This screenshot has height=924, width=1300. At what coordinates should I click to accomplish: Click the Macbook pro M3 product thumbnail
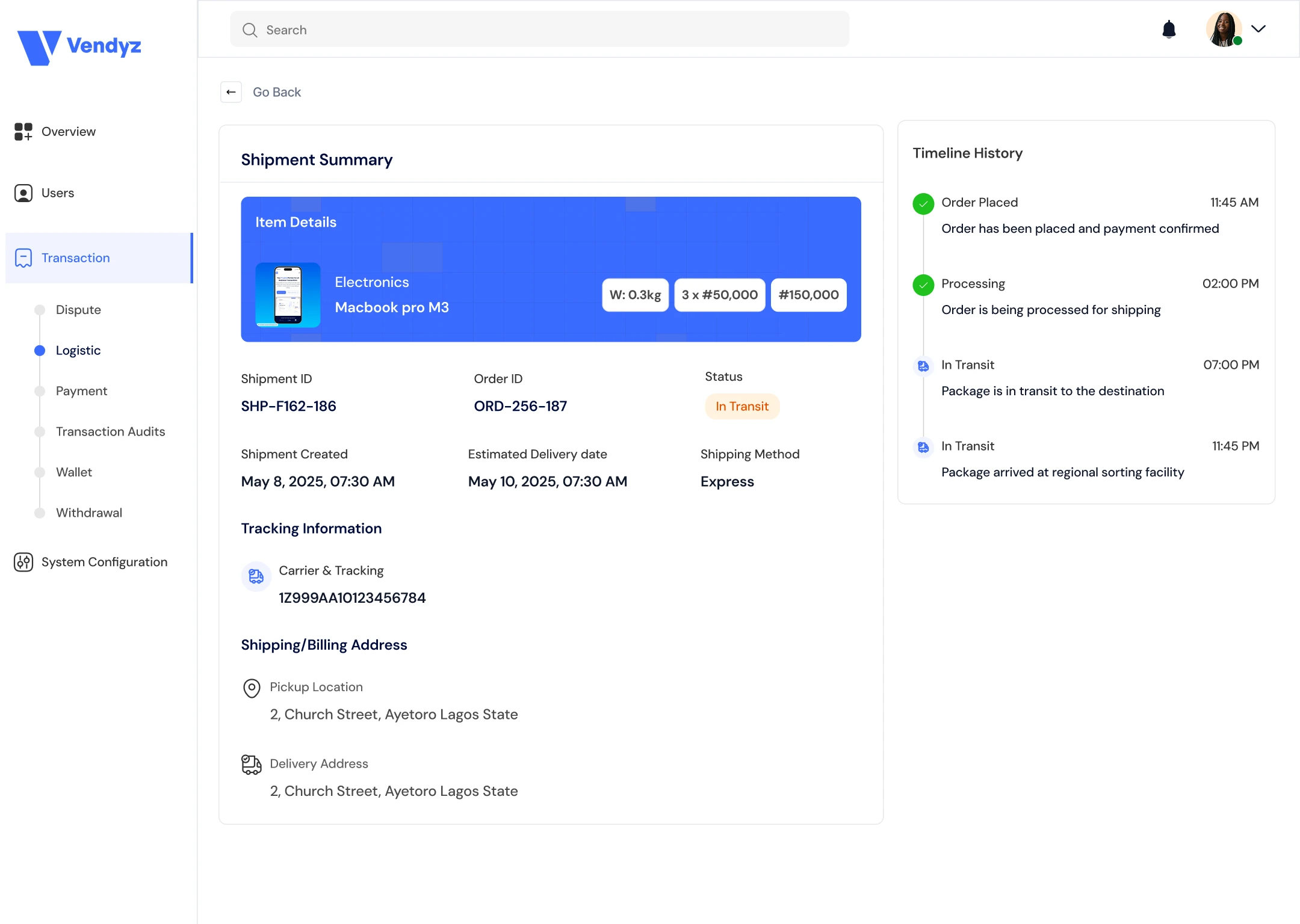pos(288,295)
